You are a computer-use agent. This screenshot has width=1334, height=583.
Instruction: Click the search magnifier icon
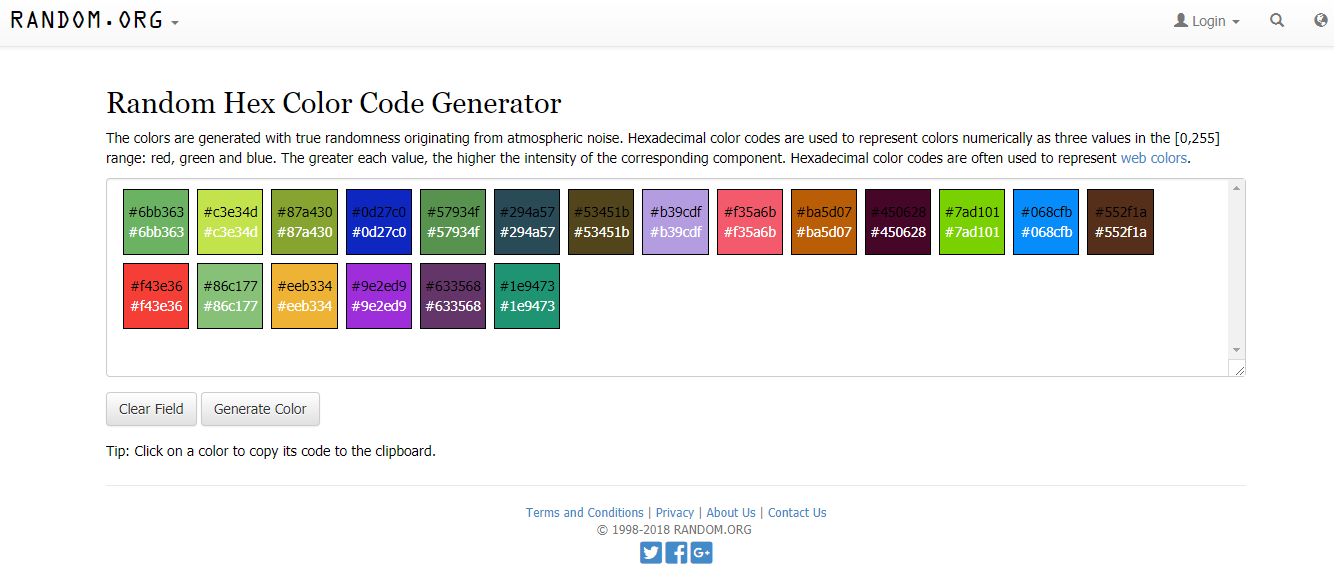pyautogui.click(x=1277, y=20)
